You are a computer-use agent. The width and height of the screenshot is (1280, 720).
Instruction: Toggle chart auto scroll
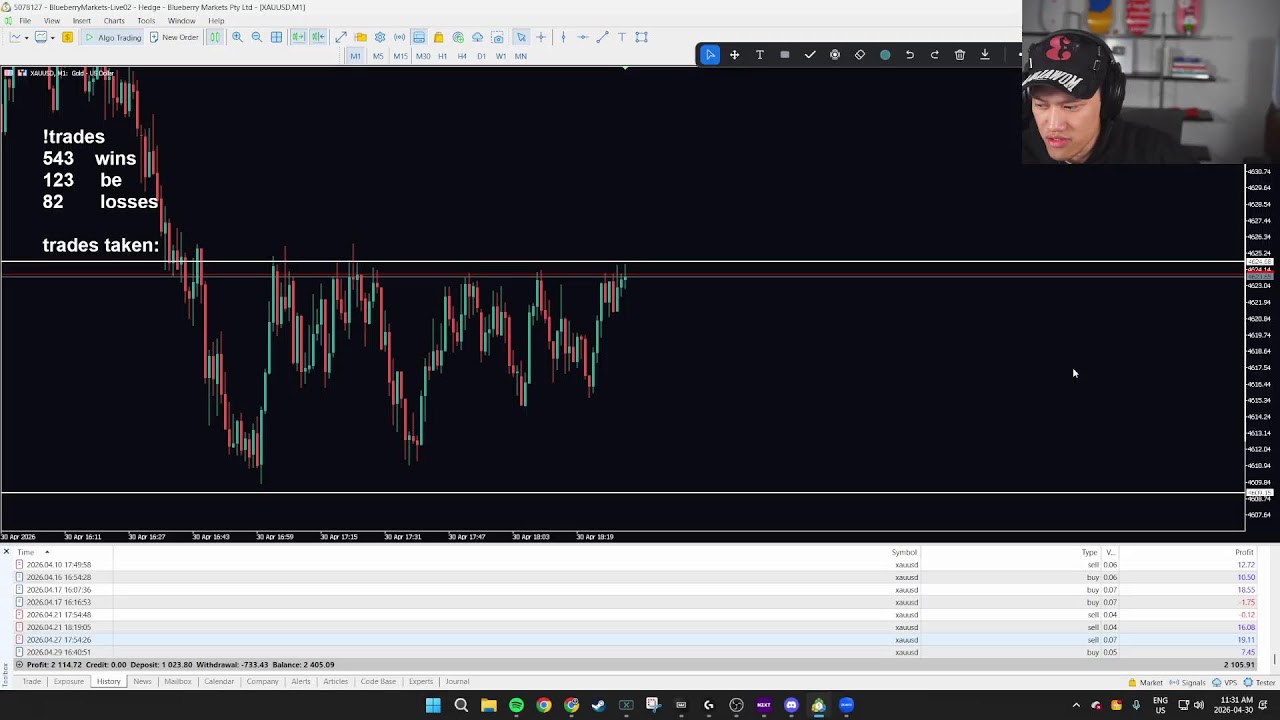298,37
